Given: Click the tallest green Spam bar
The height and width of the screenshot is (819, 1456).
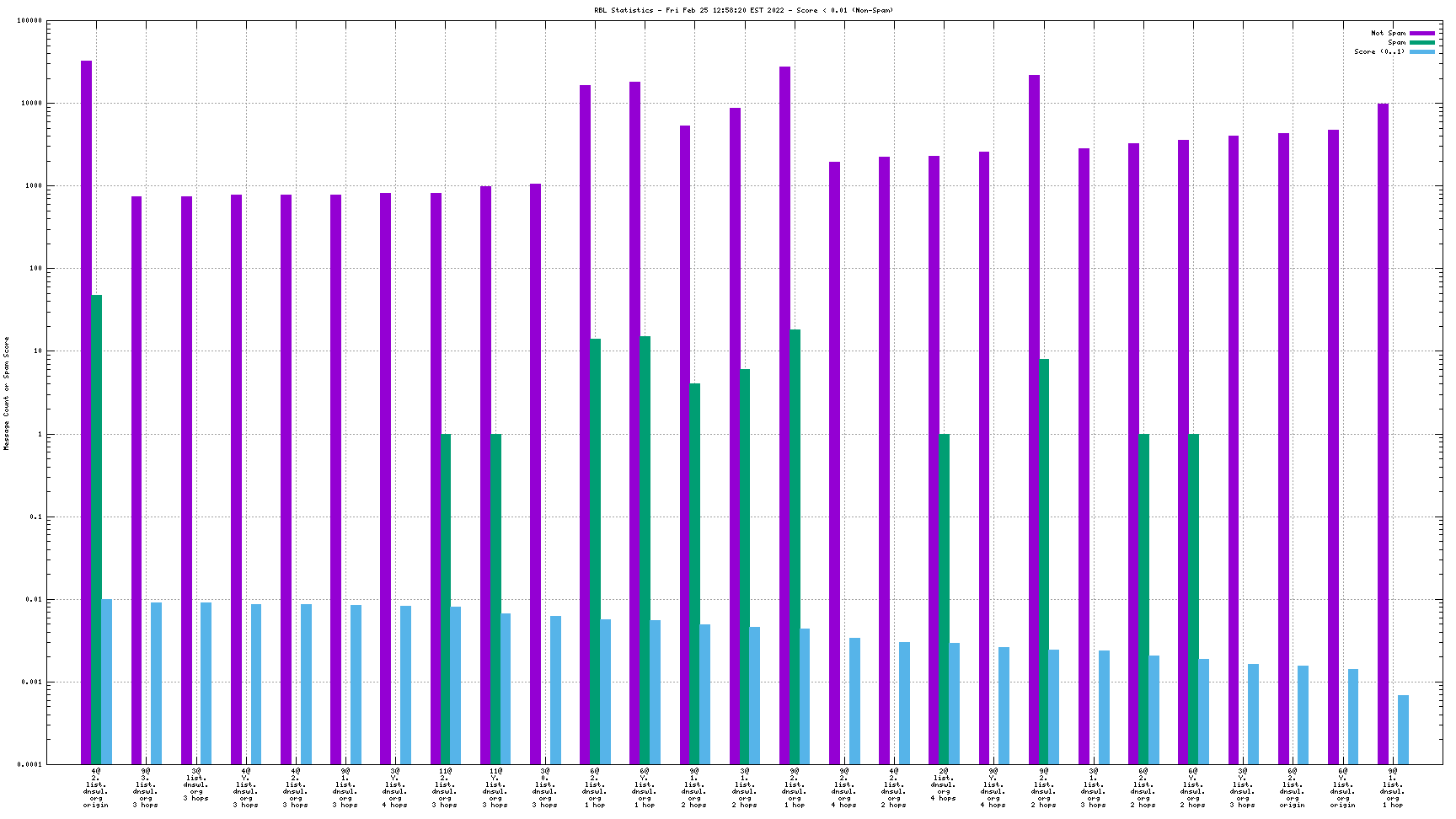Looking at the screenshot, I should point(96,529).
